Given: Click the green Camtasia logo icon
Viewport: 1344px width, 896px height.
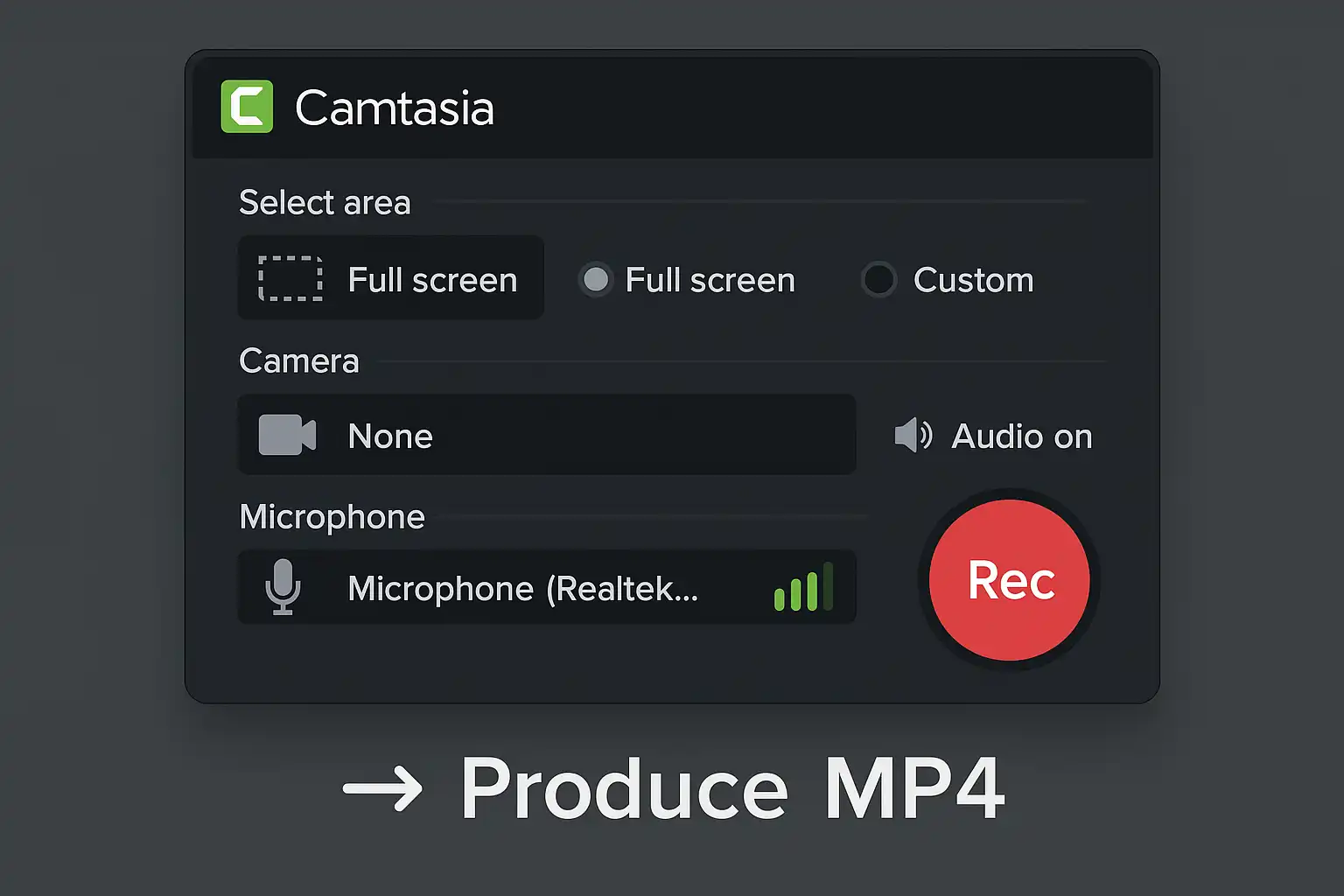Looking at the screenshot, I should pos(247,107).
